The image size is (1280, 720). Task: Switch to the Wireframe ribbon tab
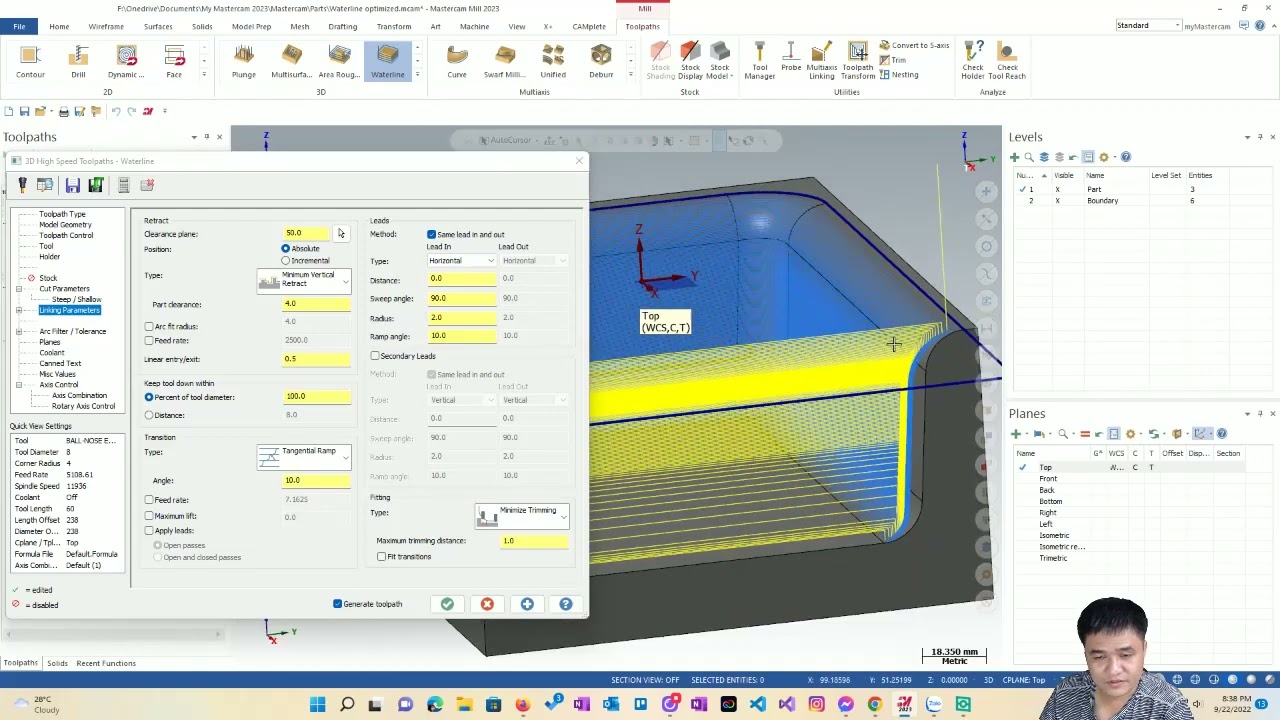106,26
